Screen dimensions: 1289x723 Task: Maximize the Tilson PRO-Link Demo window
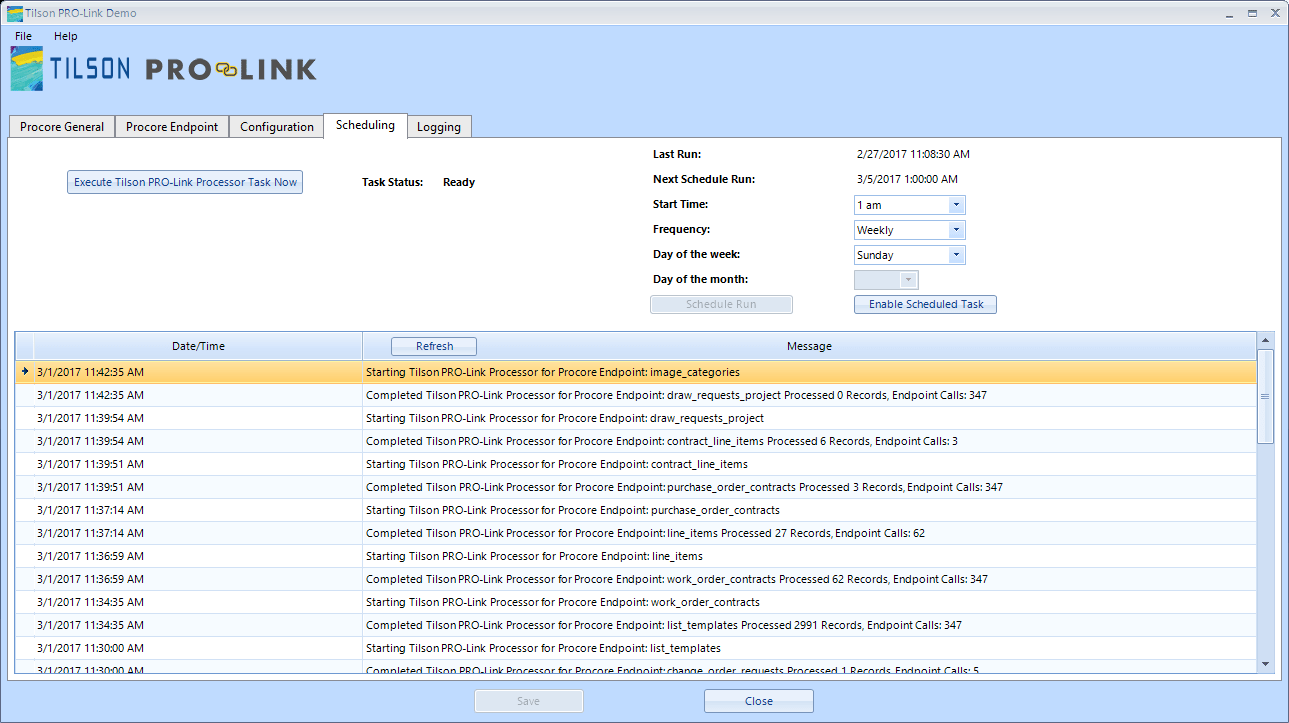click(1252, 13)
